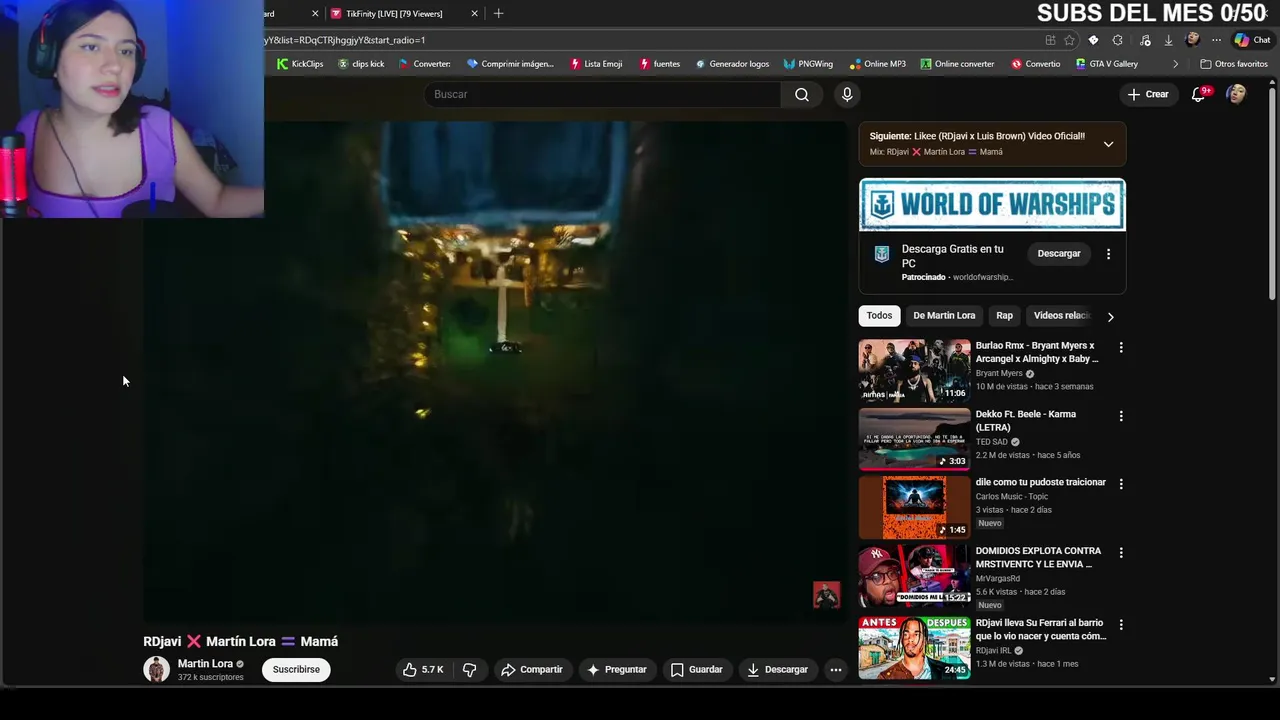This screenshot has height=720, width=1280.
Task: Click the World of Warships ad Descargar button
Action: [x=1059, y=254]
